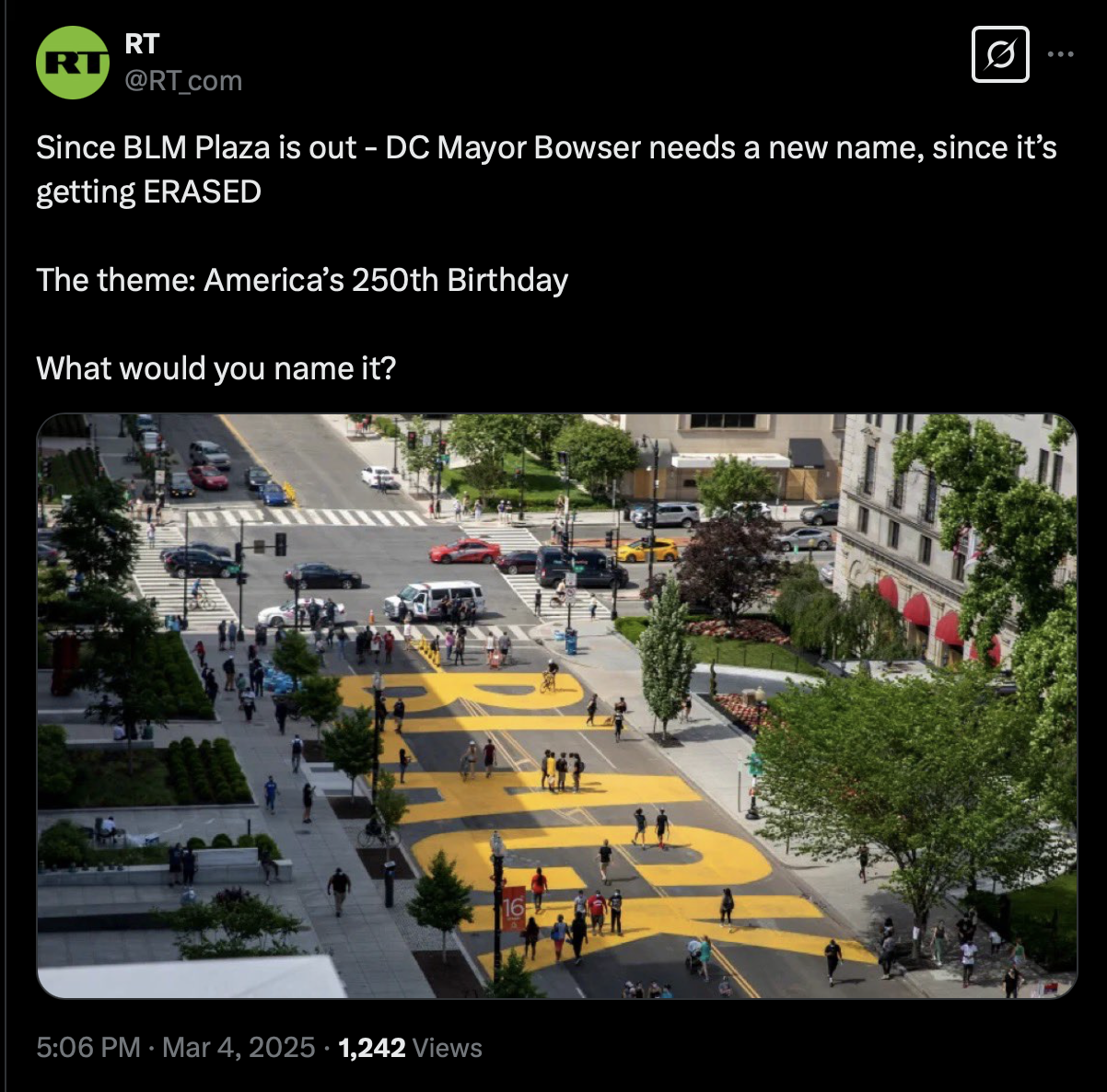Open the Grok explain-post icon

coord(1001,55)
